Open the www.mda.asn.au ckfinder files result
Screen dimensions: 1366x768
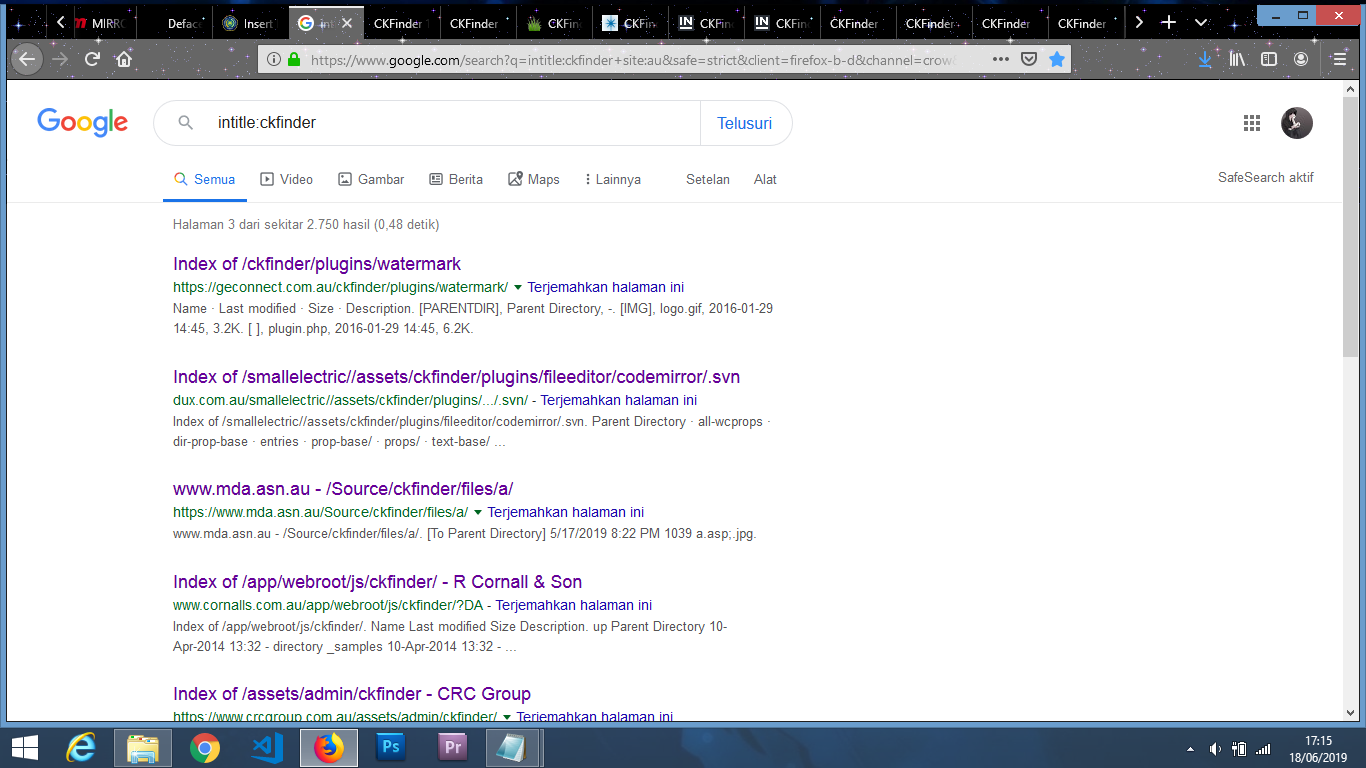click(343, 489)
